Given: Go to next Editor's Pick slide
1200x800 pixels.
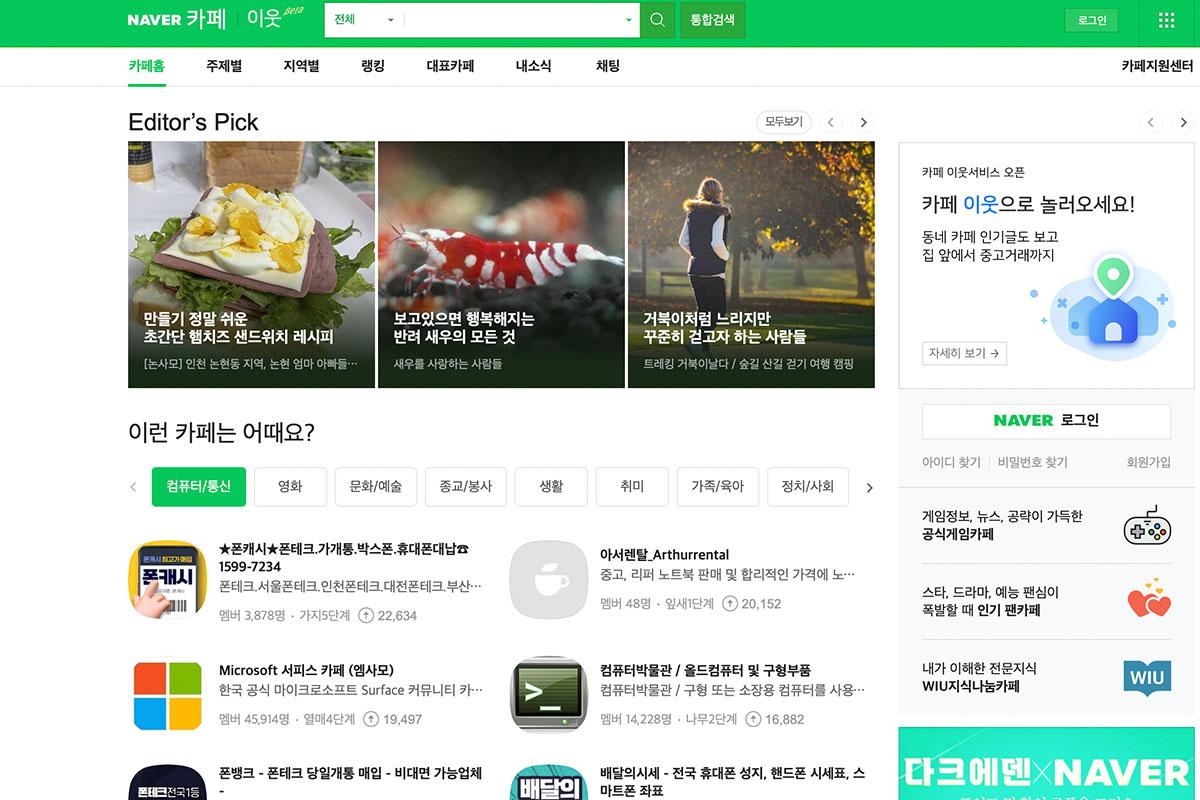Looking at the screenshot, I should [x=863, y=122].
